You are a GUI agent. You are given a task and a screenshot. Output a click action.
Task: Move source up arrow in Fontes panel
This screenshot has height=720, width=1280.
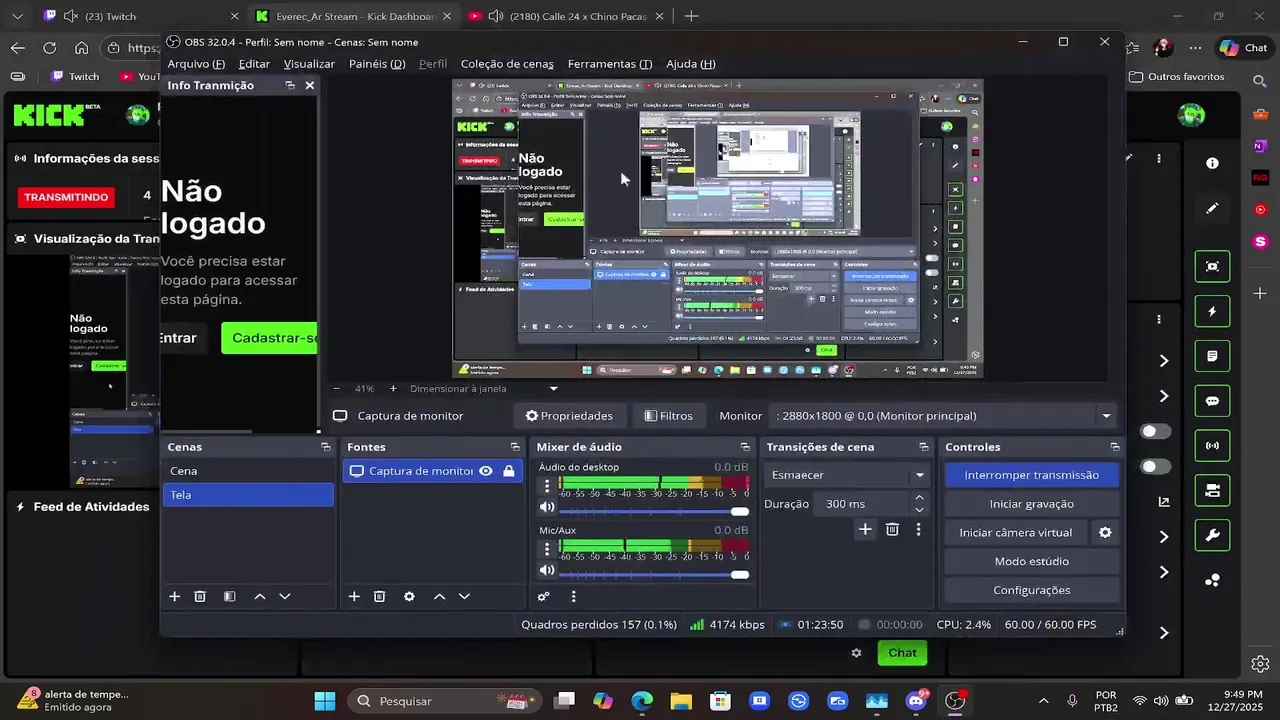click(439, 596)
